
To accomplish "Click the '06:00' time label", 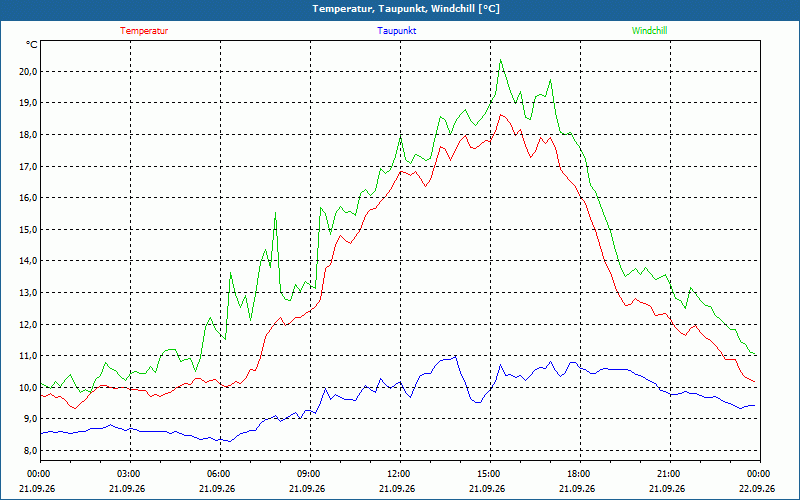I will pos(220,474).
